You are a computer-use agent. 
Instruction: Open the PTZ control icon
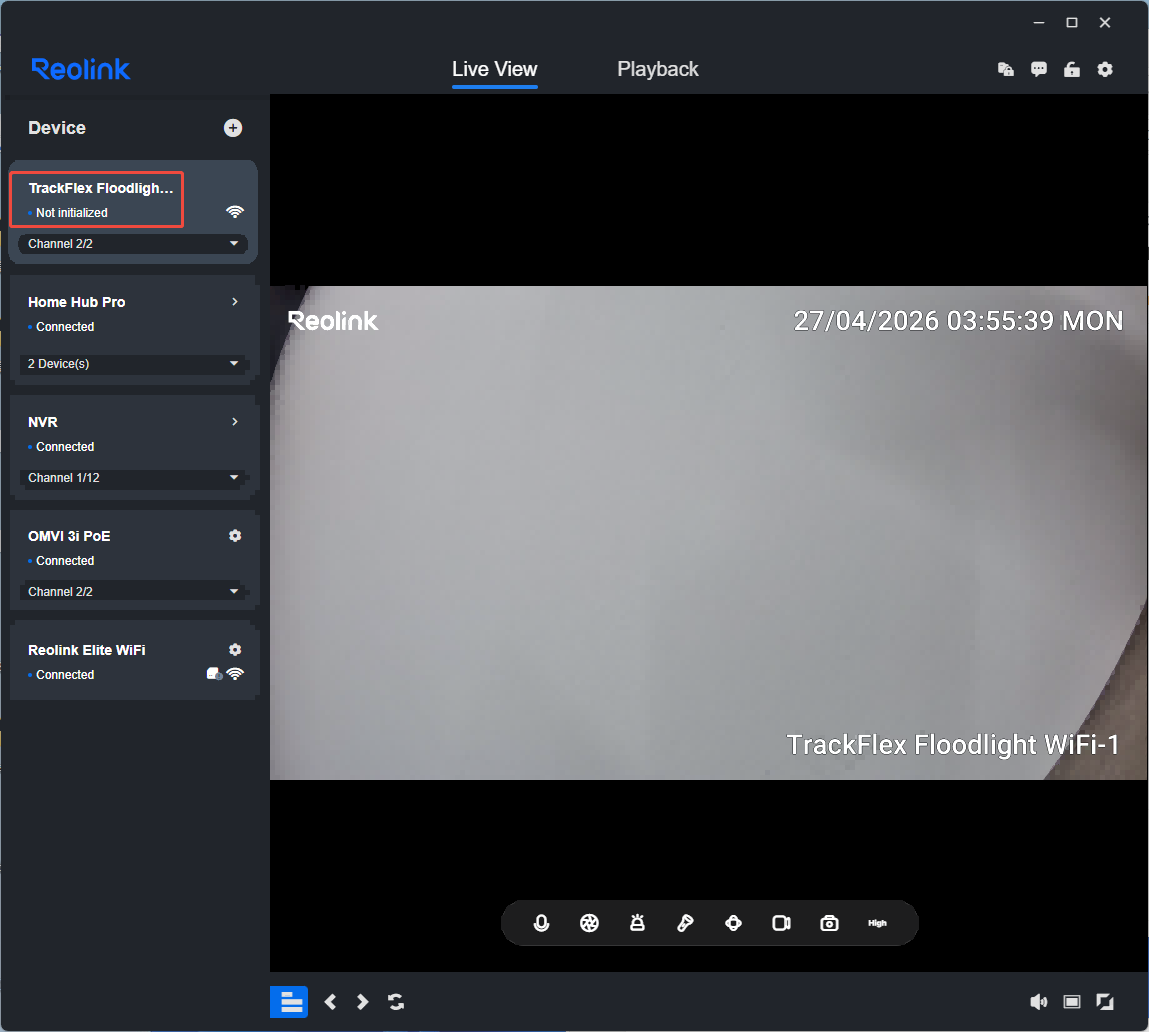pos(734,924)
